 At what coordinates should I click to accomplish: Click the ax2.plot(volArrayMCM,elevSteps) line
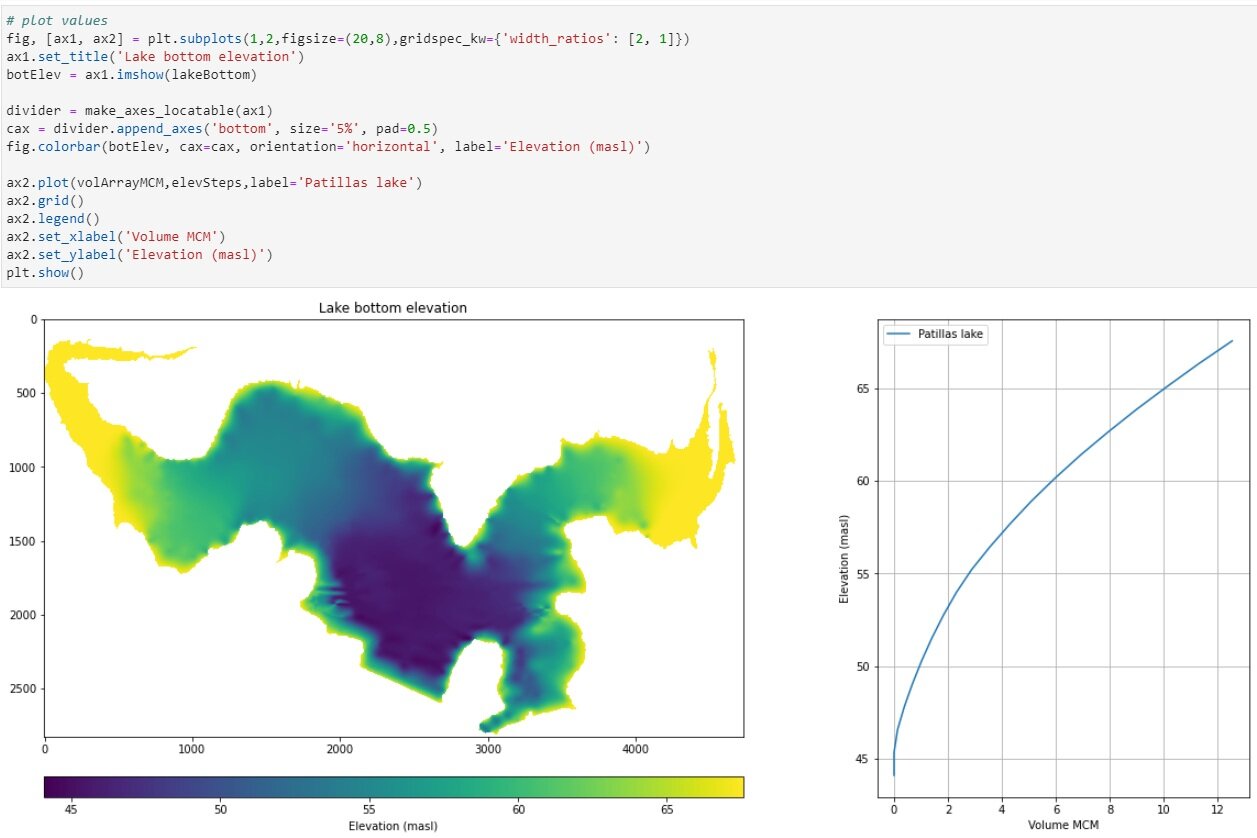[214, 182]
